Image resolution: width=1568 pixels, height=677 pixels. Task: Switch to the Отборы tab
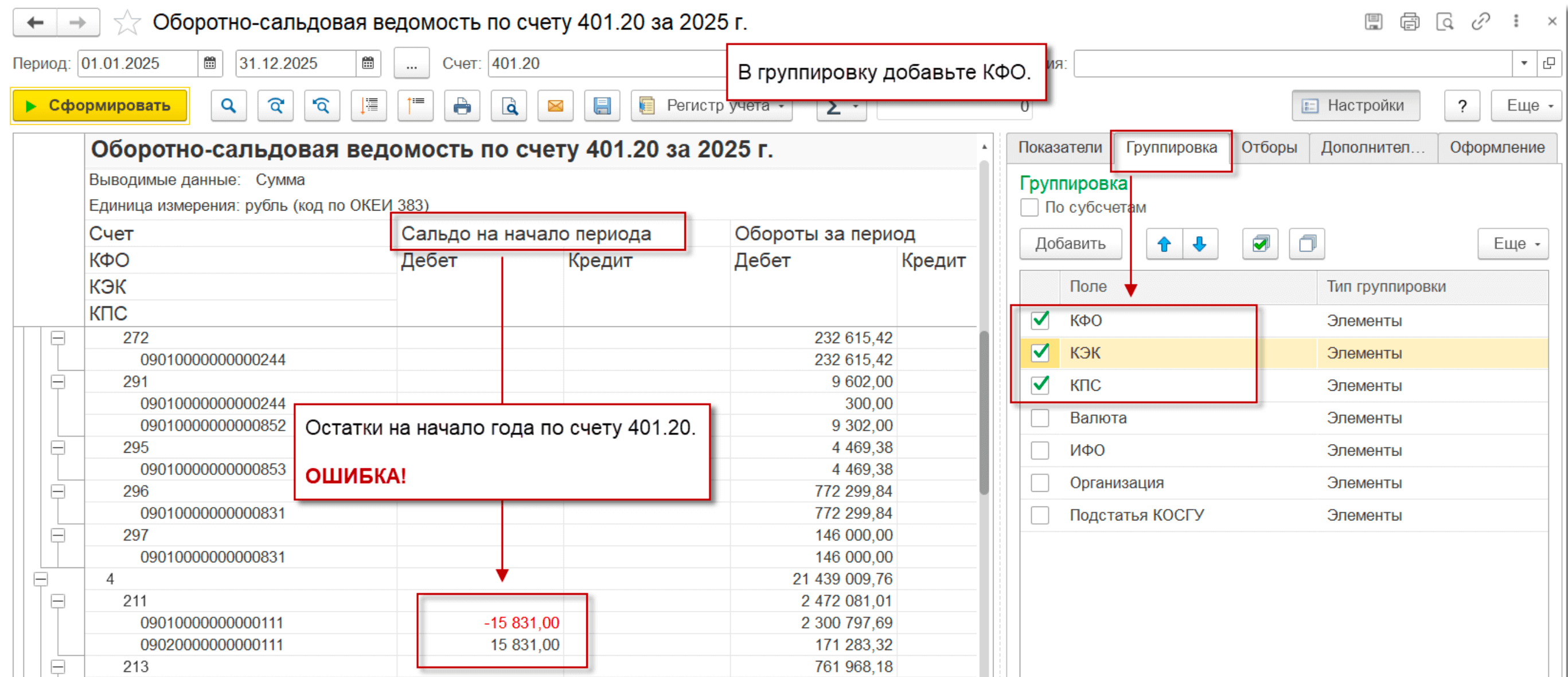pos(1269,147)
